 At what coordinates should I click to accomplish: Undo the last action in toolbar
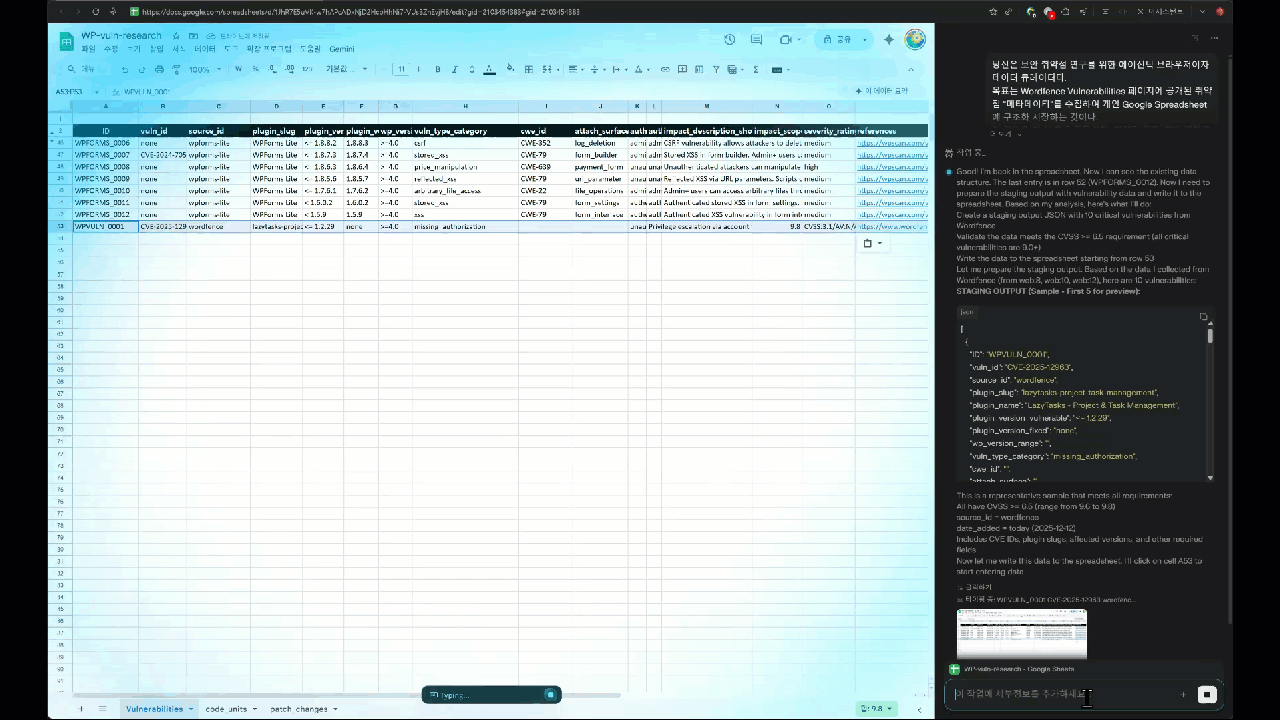click(125, 70)
